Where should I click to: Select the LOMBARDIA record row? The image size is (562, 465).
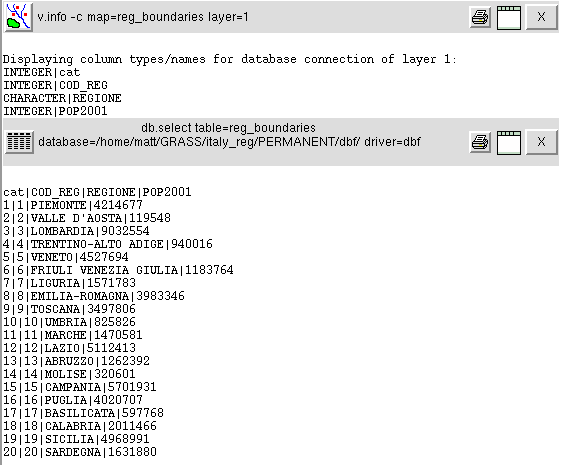click(x=76, y=231)
